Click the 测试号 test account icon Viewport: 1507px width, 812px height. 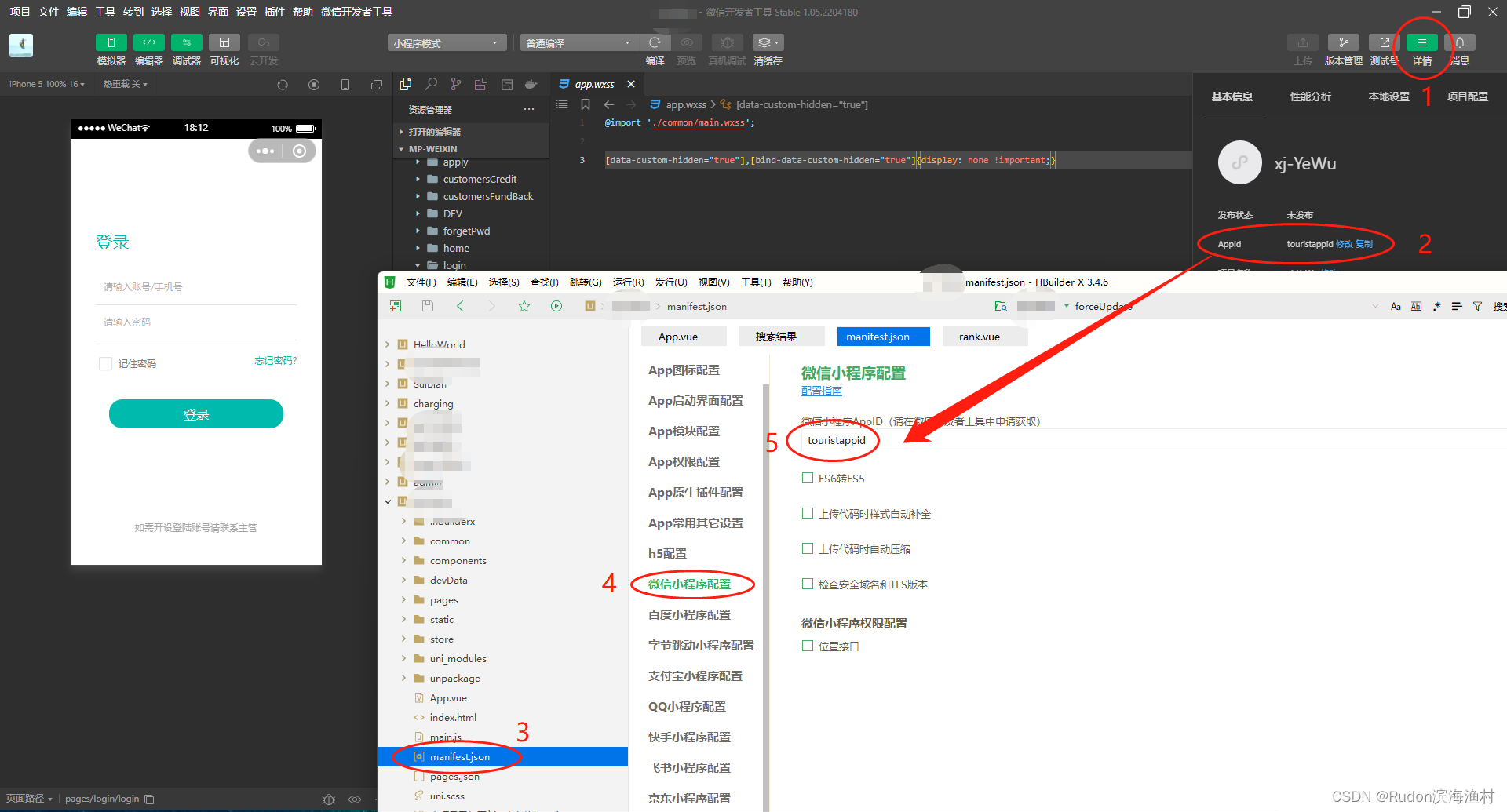click(1384, 42)
